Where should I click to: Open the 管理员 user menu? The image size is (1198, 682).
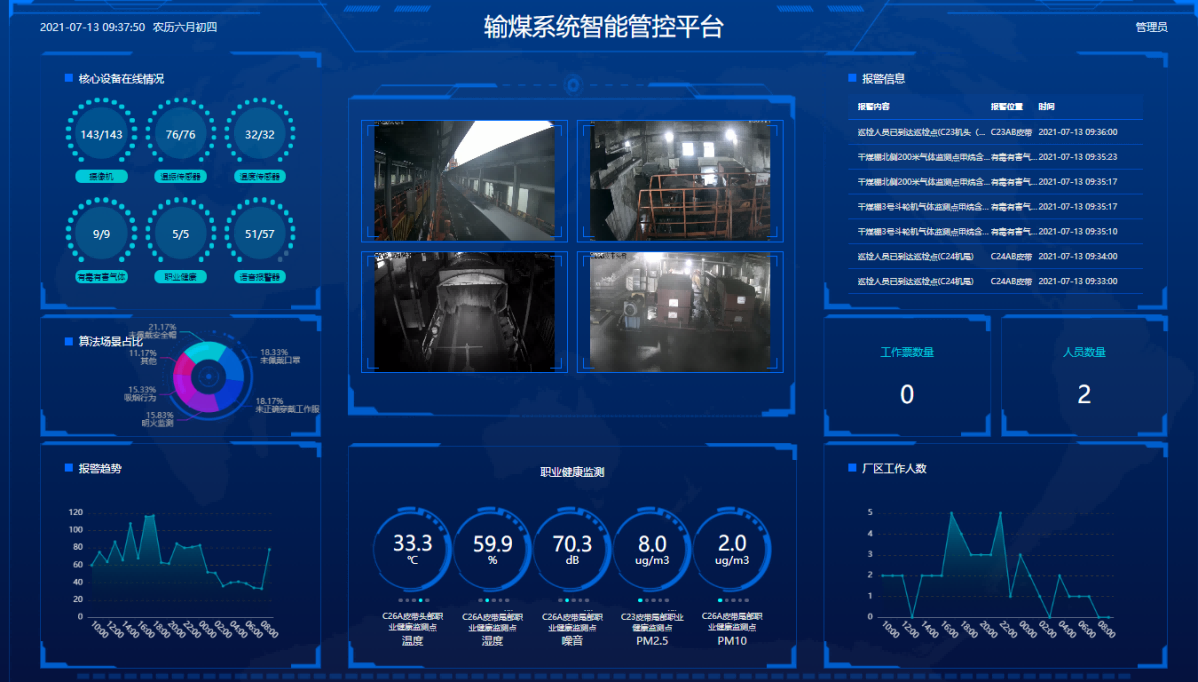point(1151,27)
